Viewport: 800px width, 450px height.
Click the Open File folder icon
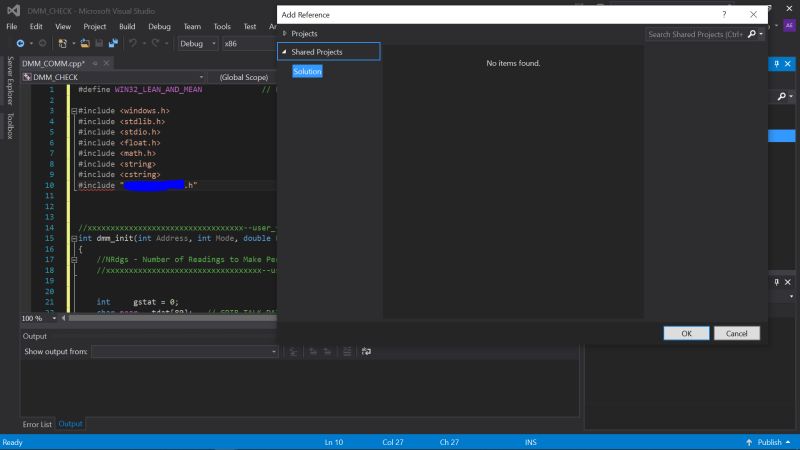tap(85, 44)
